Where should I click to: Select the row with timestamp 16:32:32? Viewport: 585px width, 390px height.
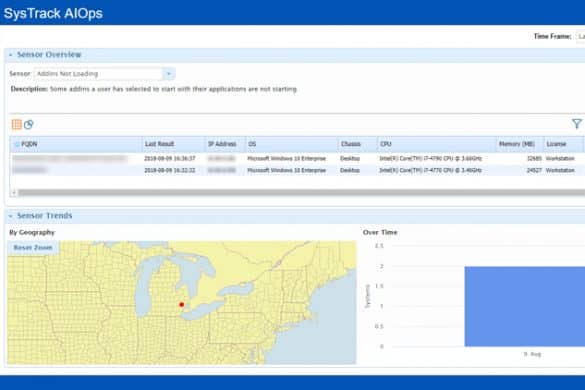[x=297, y=170]
